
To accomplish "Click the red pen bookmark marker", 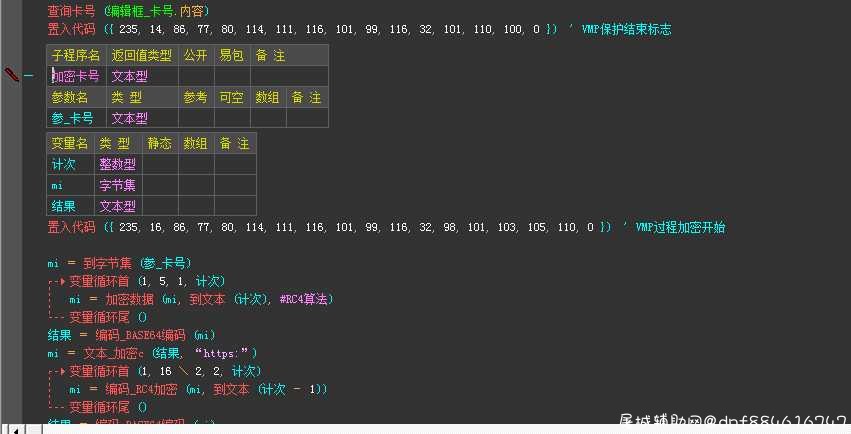I will pyautogui.click(x=11, y=74).
